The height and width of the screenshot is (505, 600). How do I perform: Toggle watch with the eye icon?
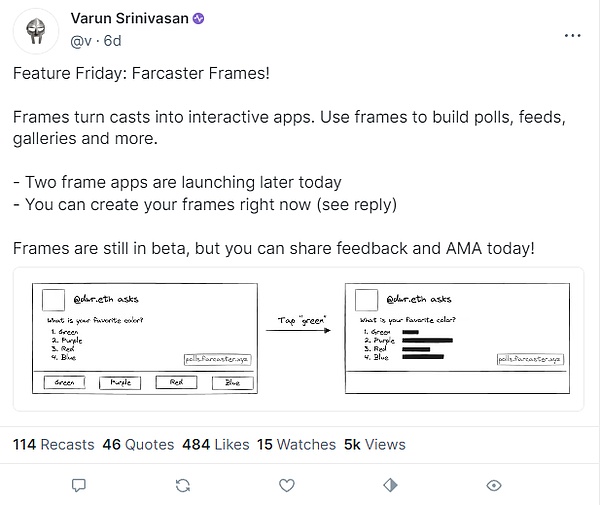pyautogui.click(x=494, y=485)
